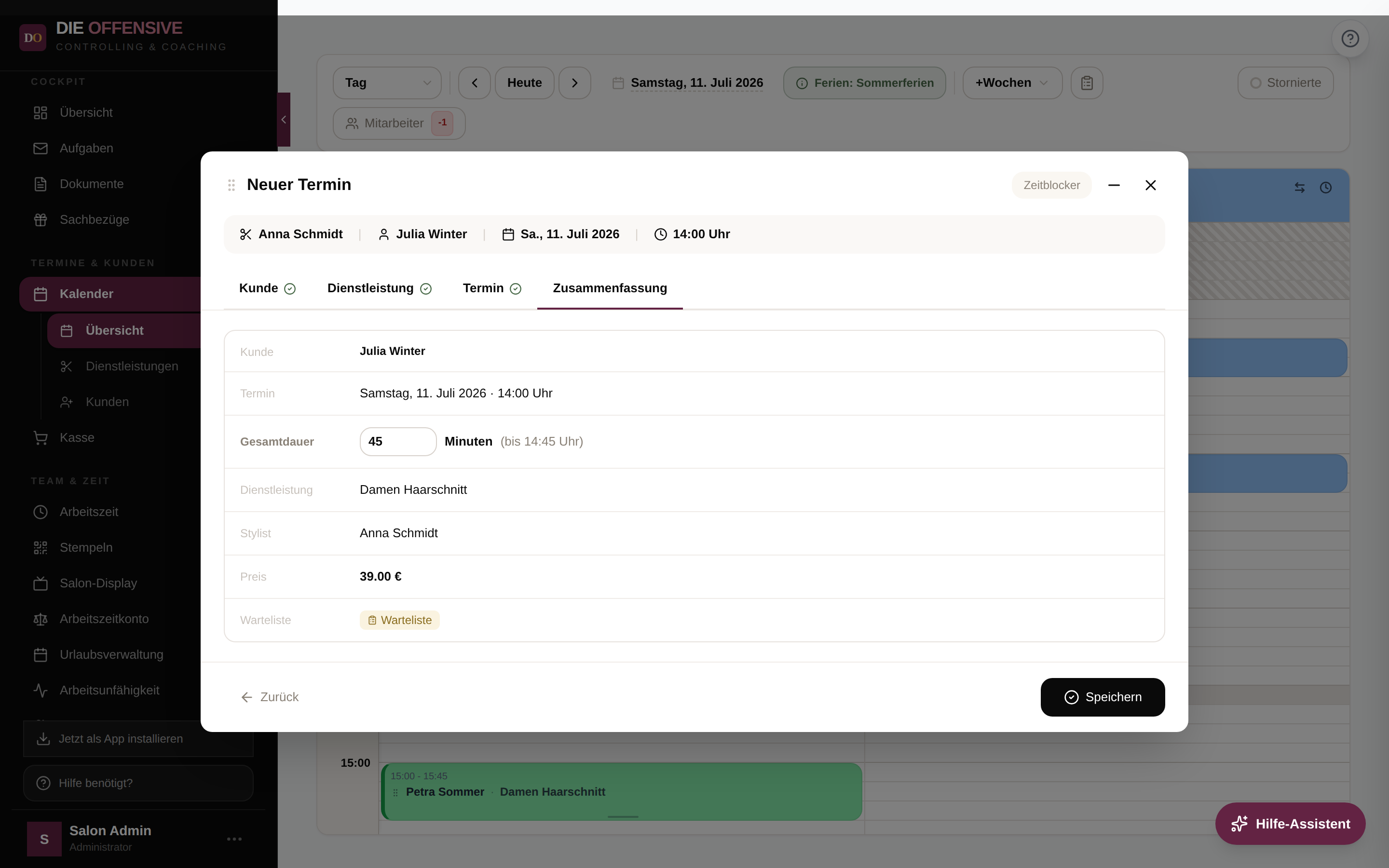Screen dimensions: 1389x868
Task: Open the Hilfe-Assistent
Action: (1290, 824)
